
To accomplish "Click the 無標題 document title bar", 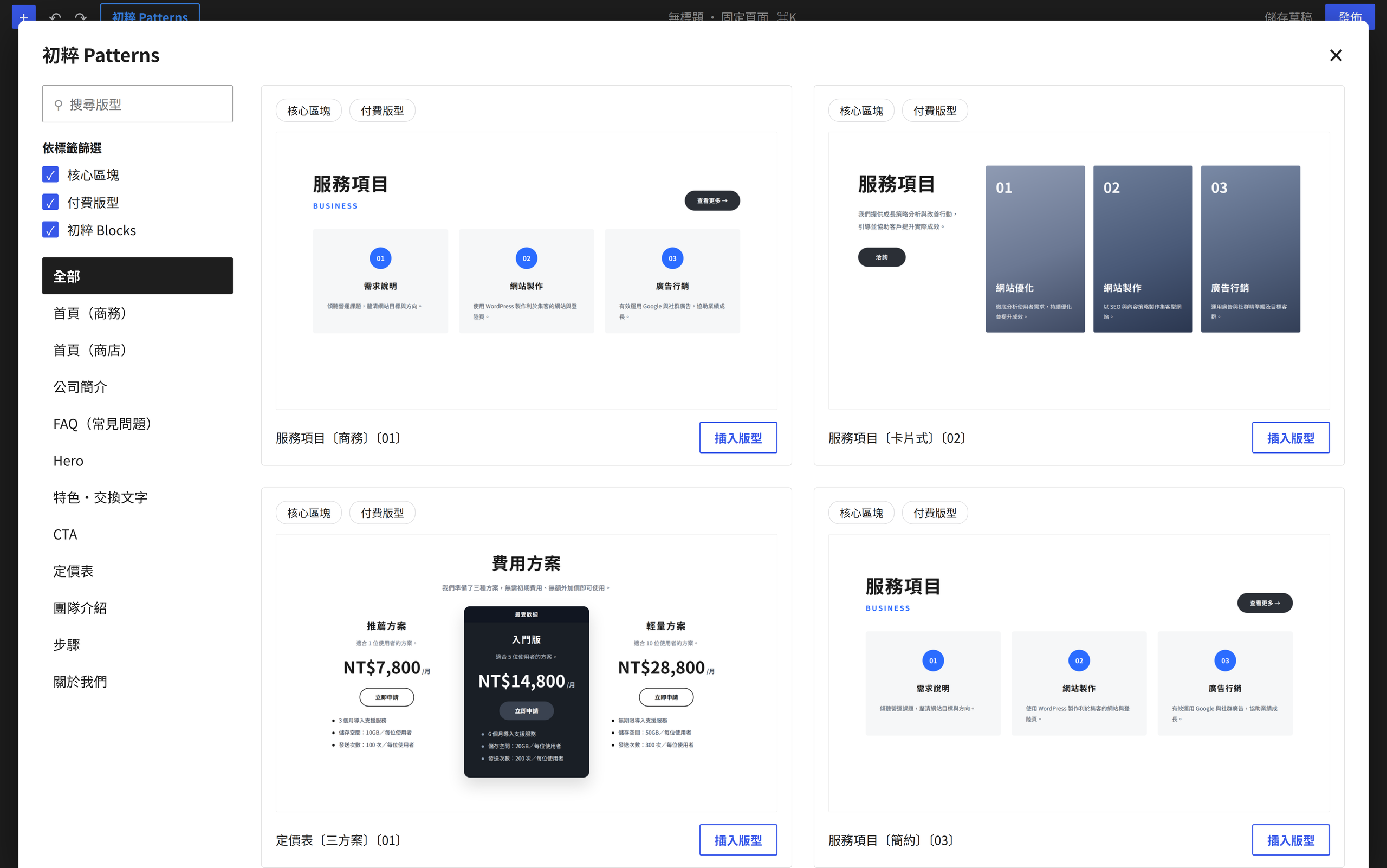I will pyautogui.click(x=732, y=17).
